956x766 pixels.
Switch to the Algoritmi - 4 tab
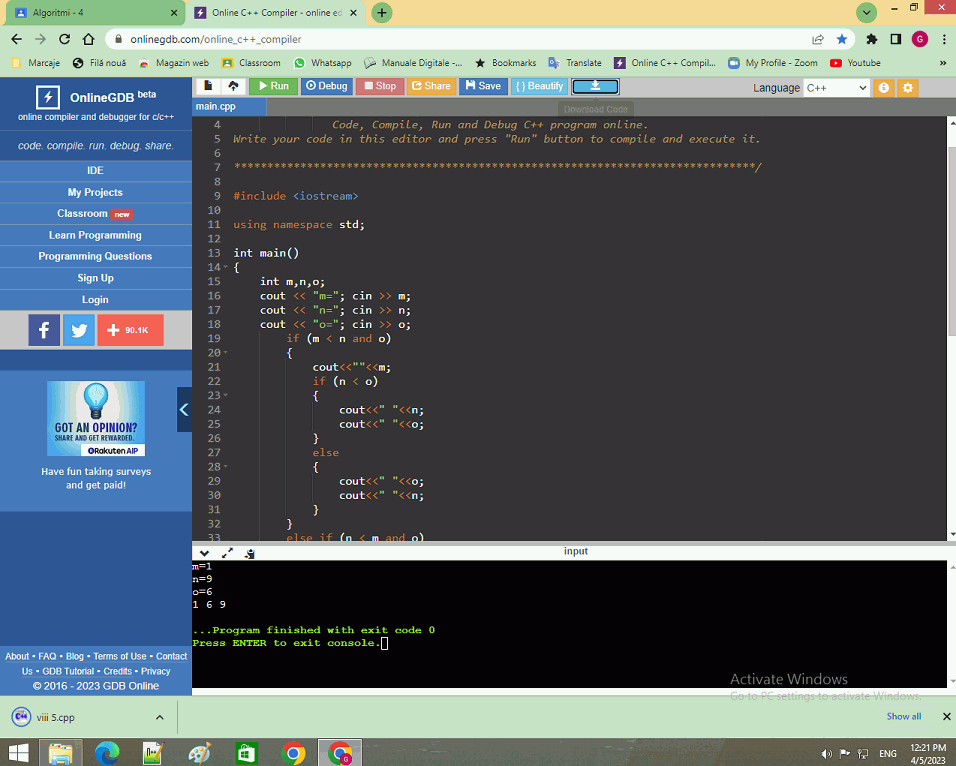point(92,13)
